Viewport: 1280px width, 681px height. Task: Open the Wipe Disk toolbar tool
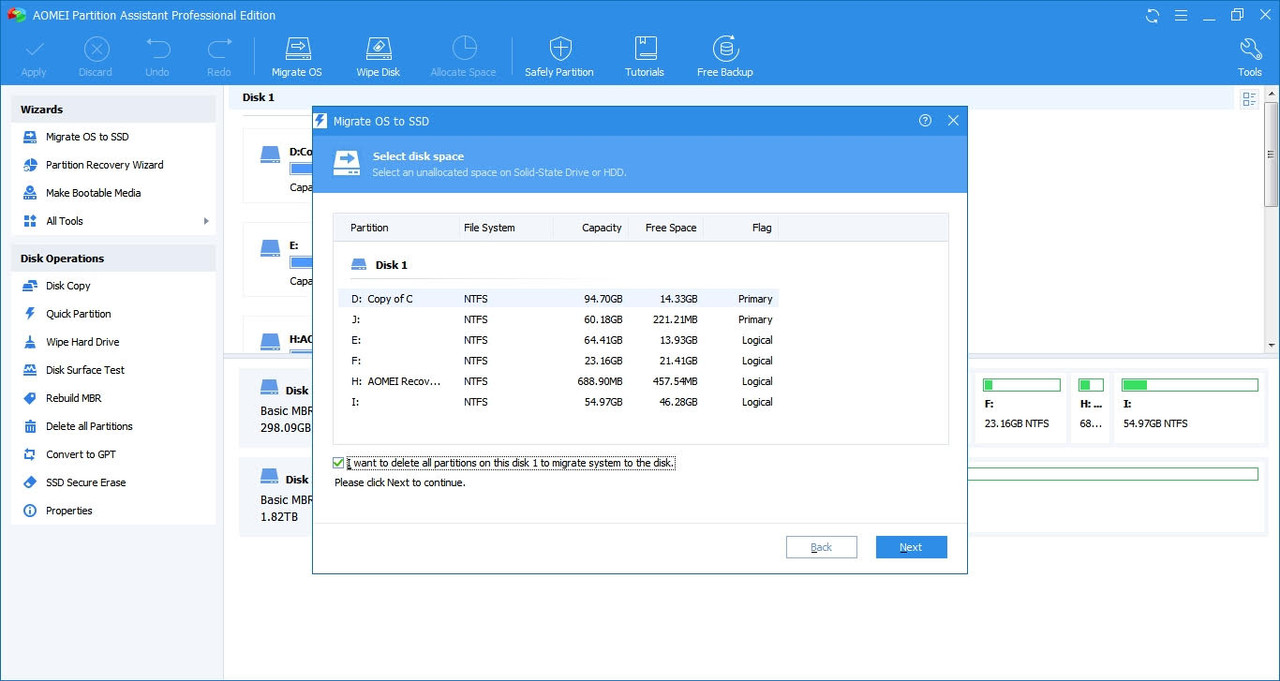[x=378, y=57]
